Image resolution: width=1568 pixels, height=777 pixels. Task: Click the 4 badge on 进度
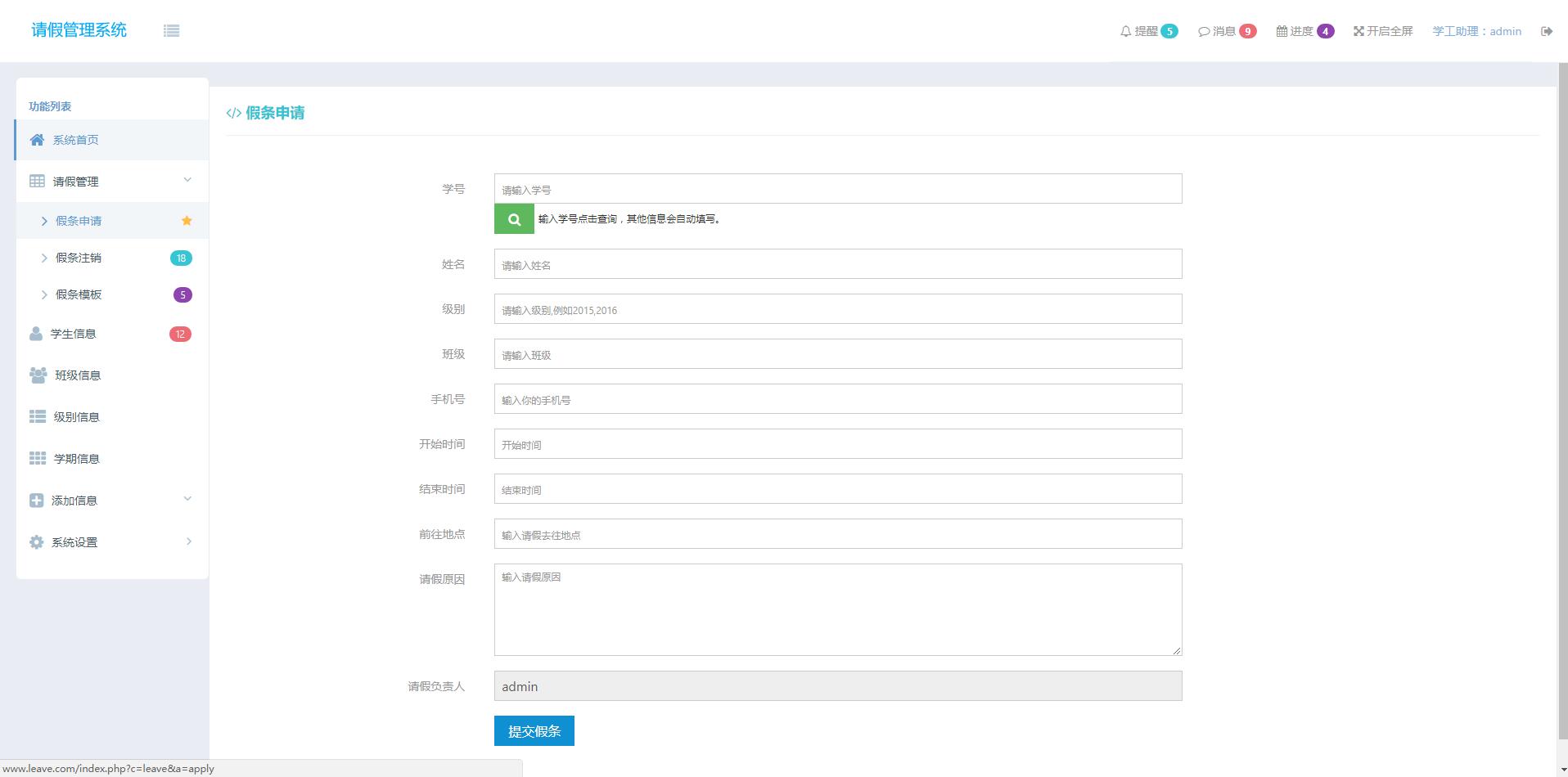click(x=1326, y=31)
